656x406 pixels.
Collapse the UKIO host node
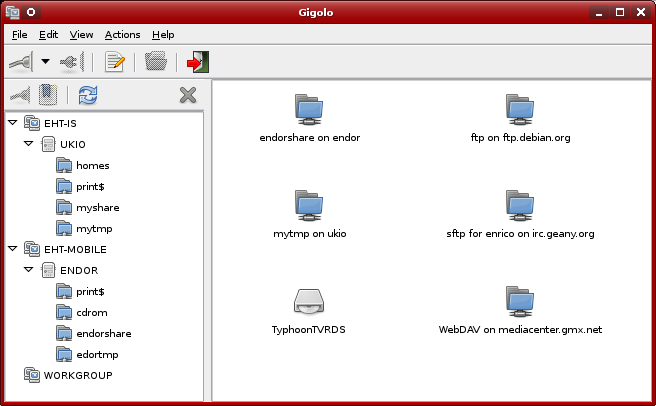pos(29,144)
